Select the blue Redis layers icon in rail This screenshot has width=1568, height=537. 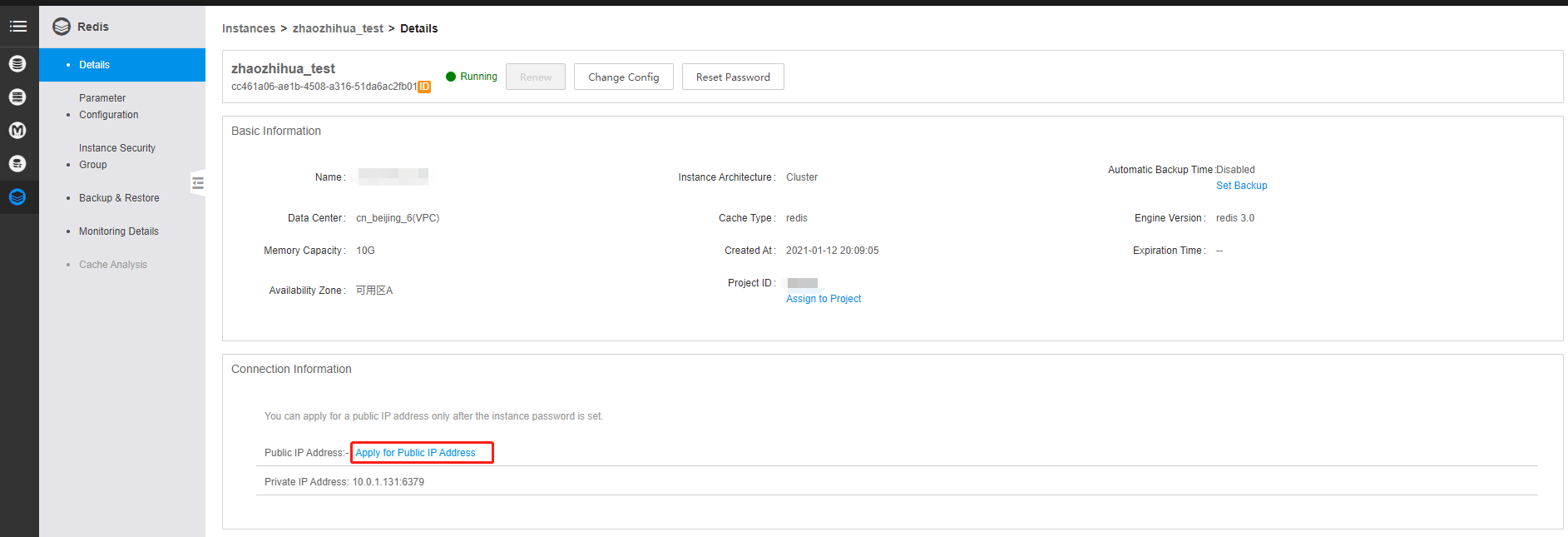point(17,197)
